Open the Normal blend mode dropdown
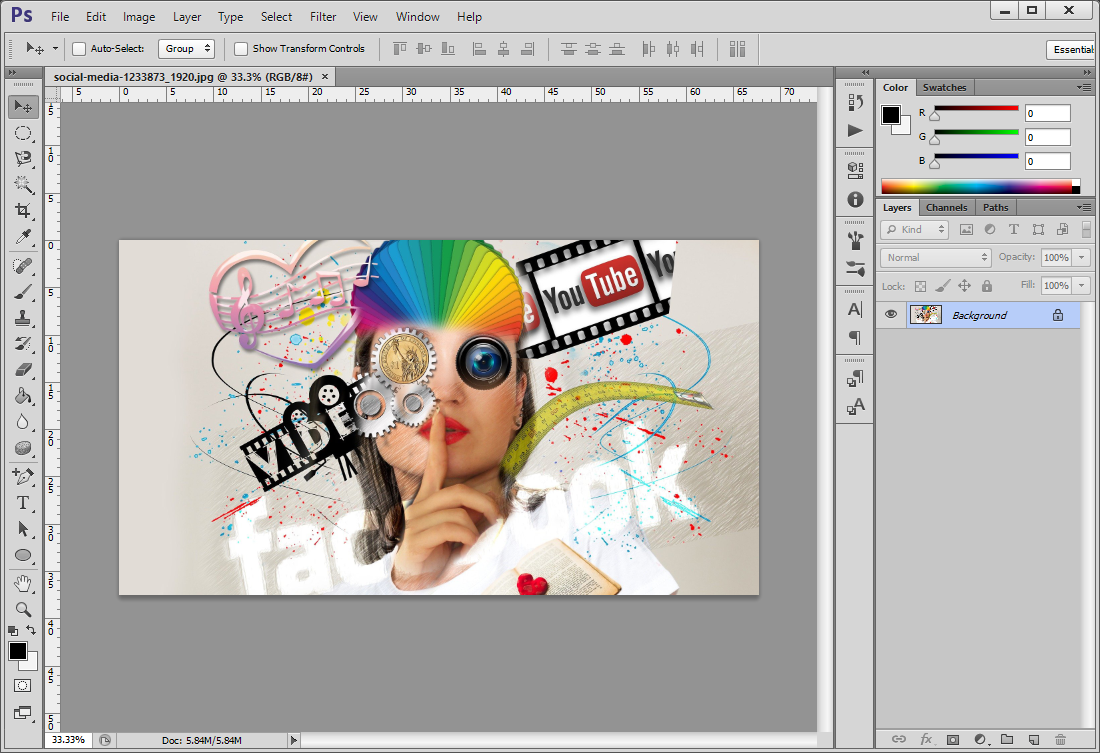Image resolution: width=1100 pixels, height=753 pixels. (x=936, y=258)
